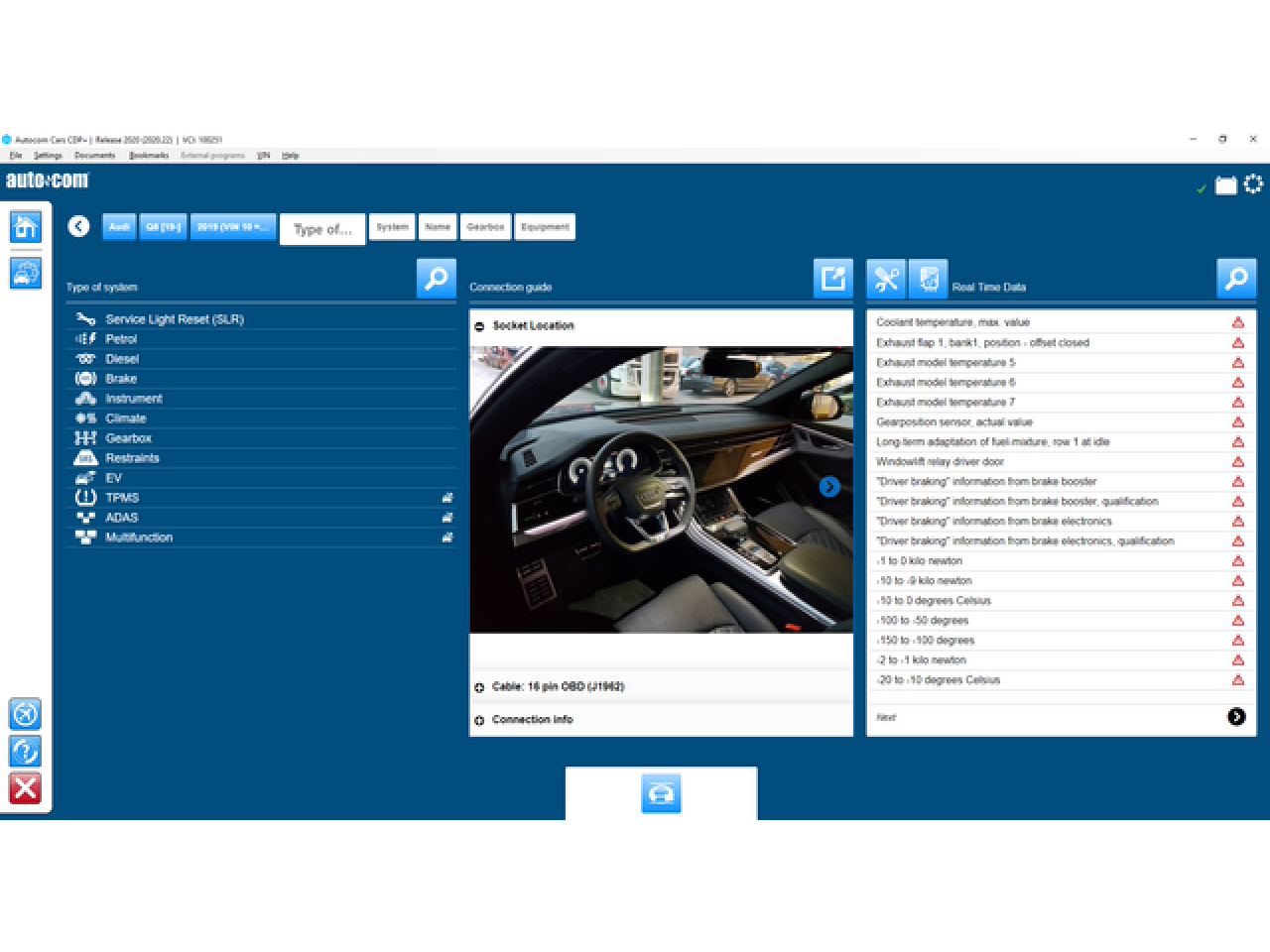This screenshot has height=952, width=1270.
Task: Open the report document icon beside tools
Action: coord(929,280)
